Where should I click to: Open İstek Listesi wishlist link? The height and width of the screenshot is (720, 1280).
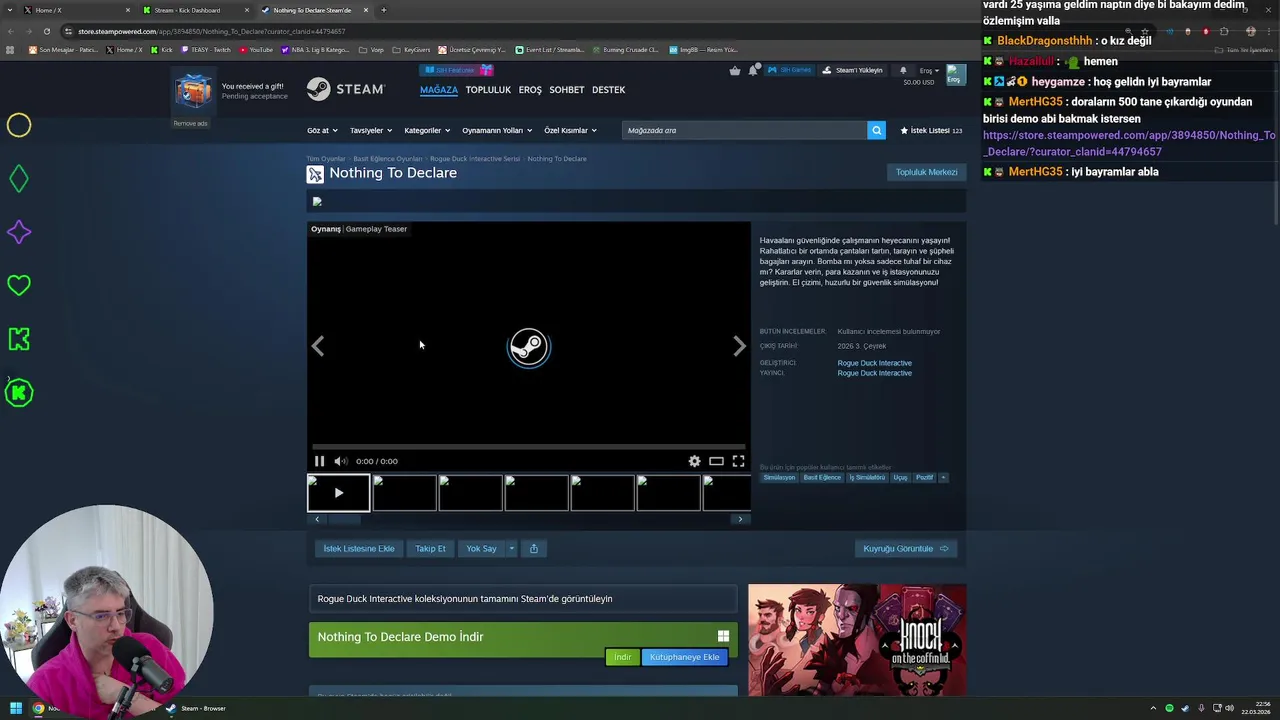coord(931,130)
